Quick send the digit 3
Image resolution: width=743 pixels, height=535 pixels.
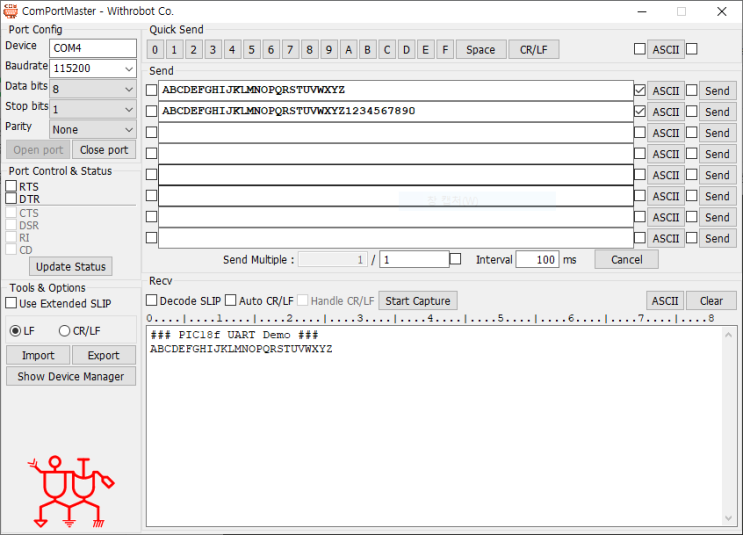[213, 49]
